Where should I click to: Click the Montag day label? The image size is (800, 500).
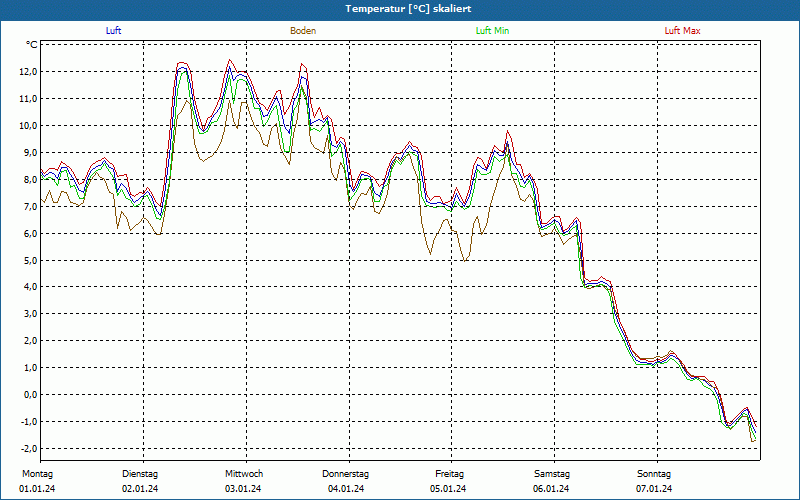click(x=37, y=474)
